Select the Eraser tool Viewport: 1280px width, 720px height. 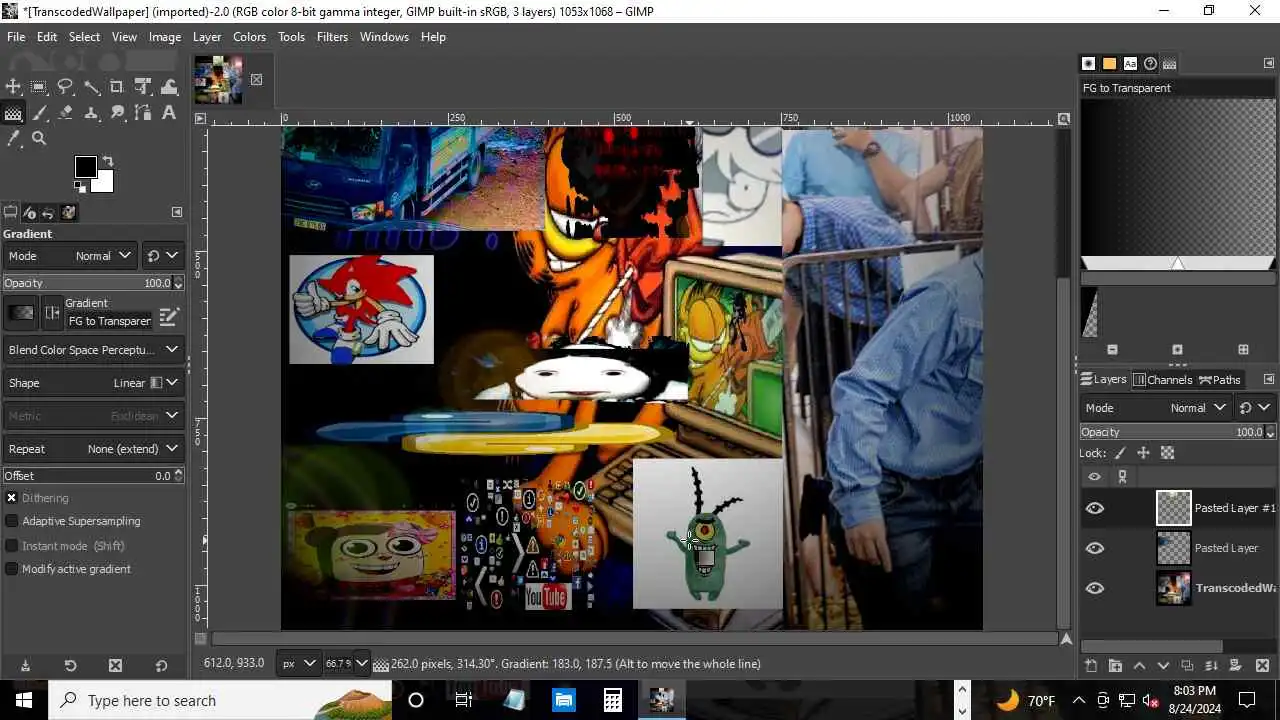click(x=66, y=113)
